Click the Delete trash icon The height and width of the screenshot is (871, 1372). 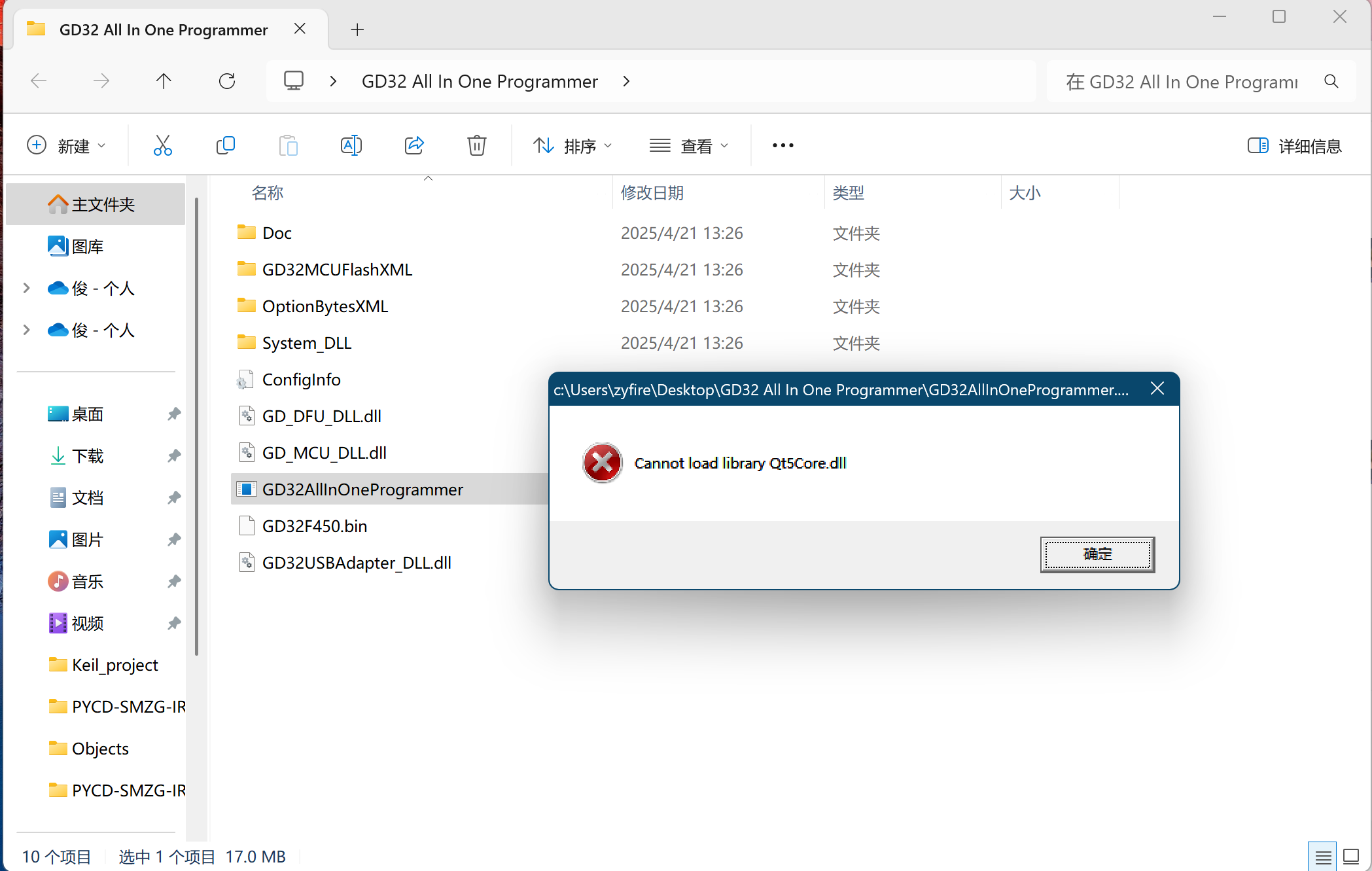pos(477,145)
